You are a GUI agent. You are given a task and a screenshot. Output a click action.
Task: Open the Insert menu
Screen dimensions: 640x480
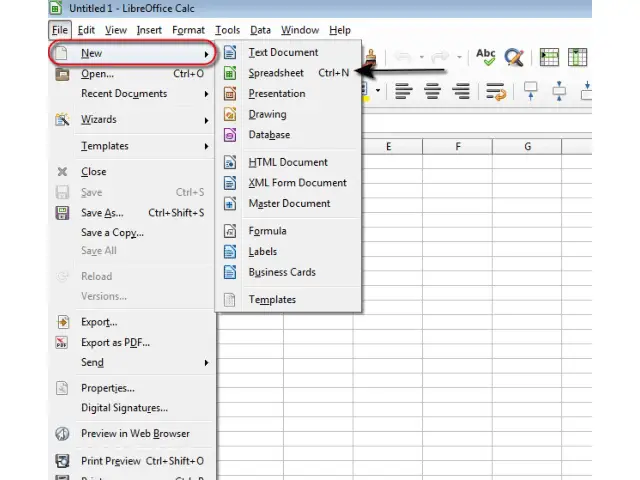[x=149, y=30]
